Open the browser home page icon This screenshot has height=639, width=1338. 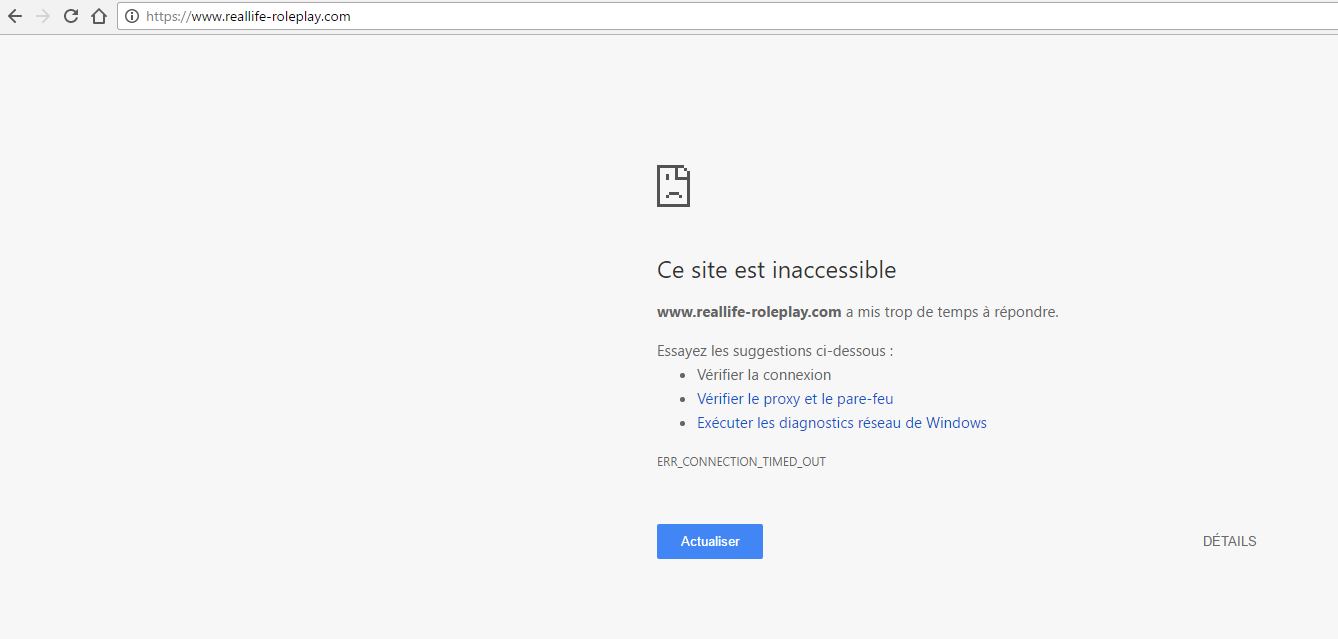97,16
